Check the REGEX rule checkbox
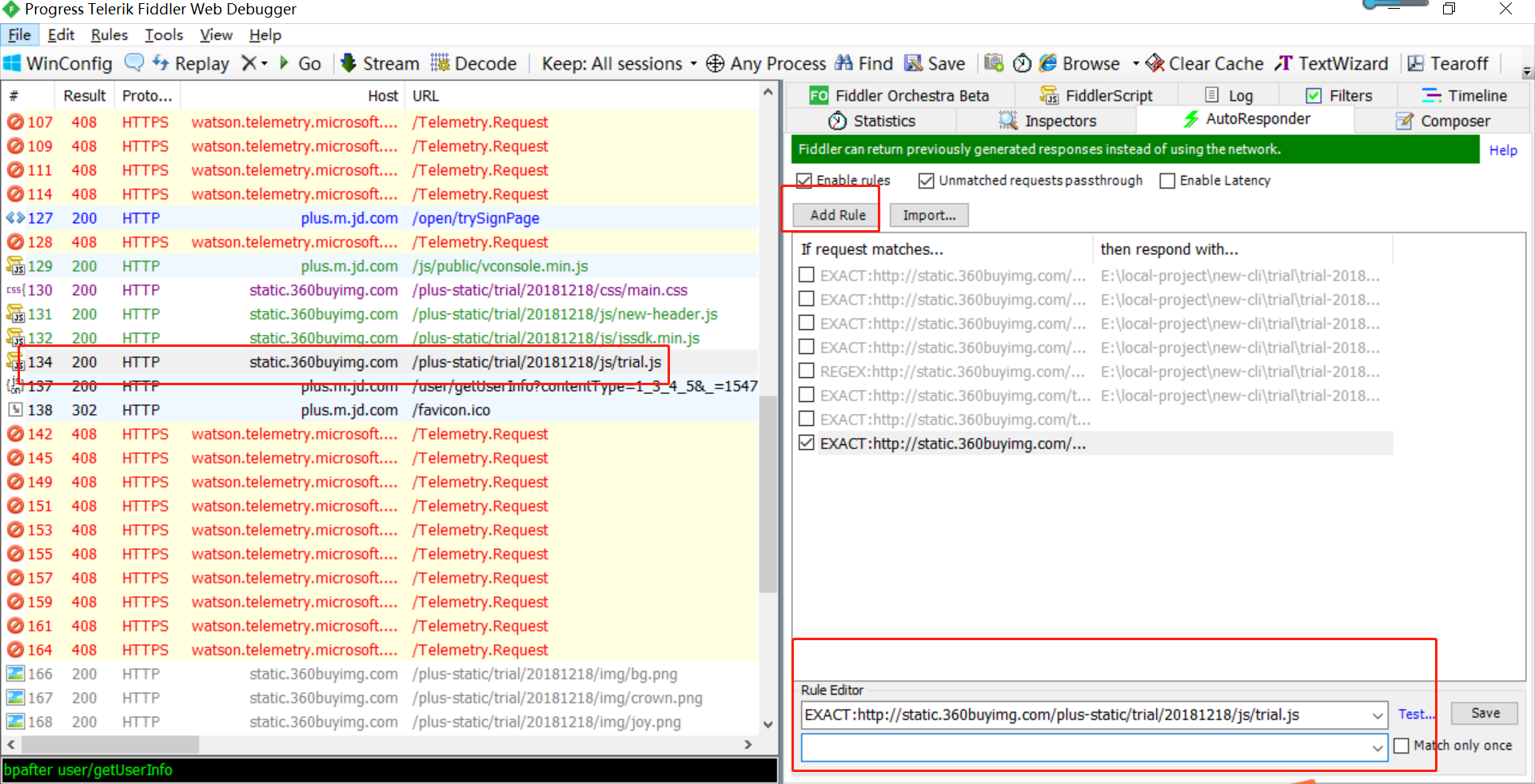 tap(807, 371)
